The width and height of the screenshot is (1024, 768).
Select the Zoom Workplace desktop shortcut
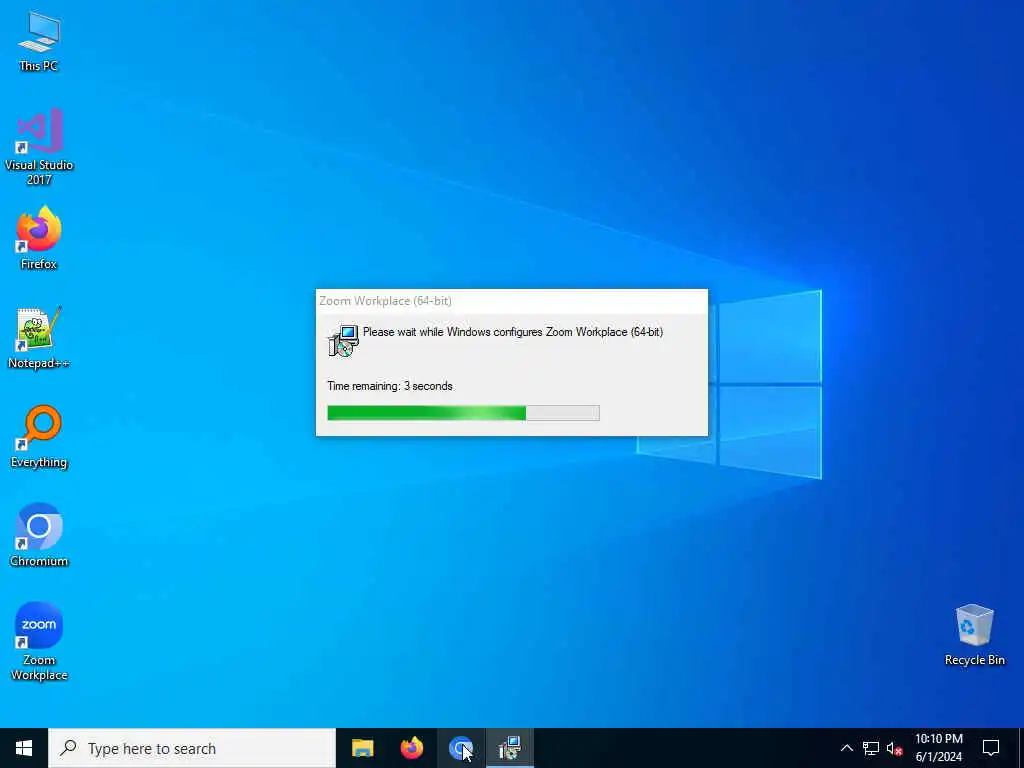point(39,641)
